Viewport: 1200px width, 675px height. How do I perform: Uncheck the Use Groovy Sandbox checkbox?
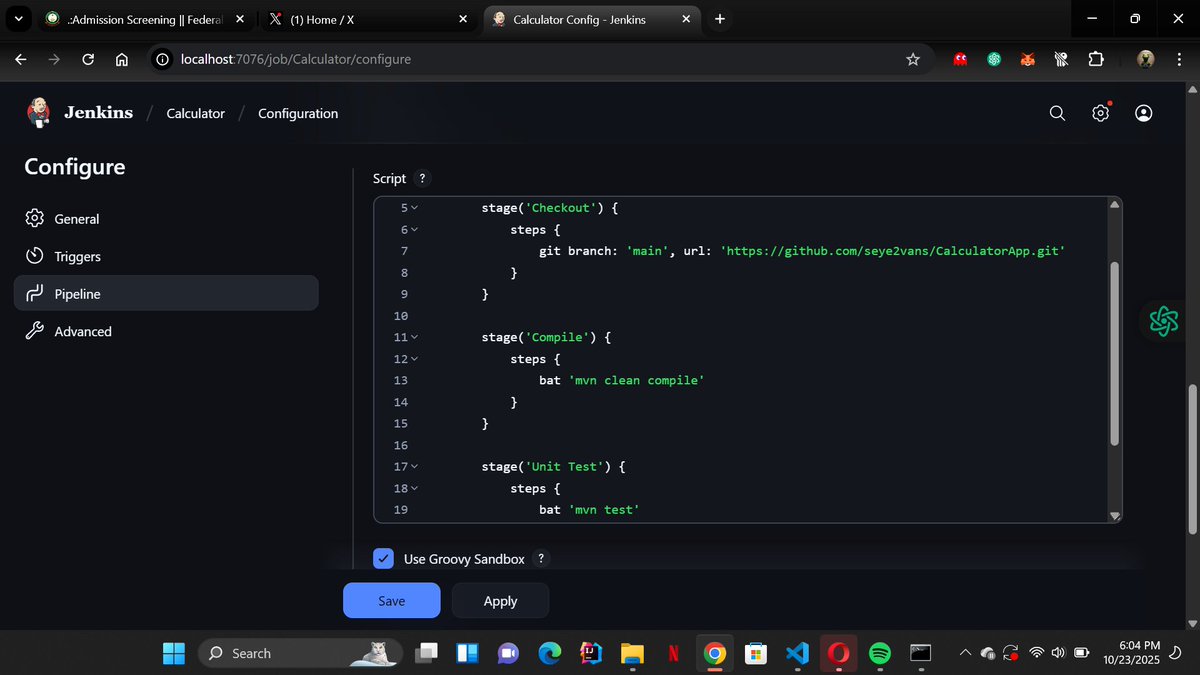click(x=383, y=559)
